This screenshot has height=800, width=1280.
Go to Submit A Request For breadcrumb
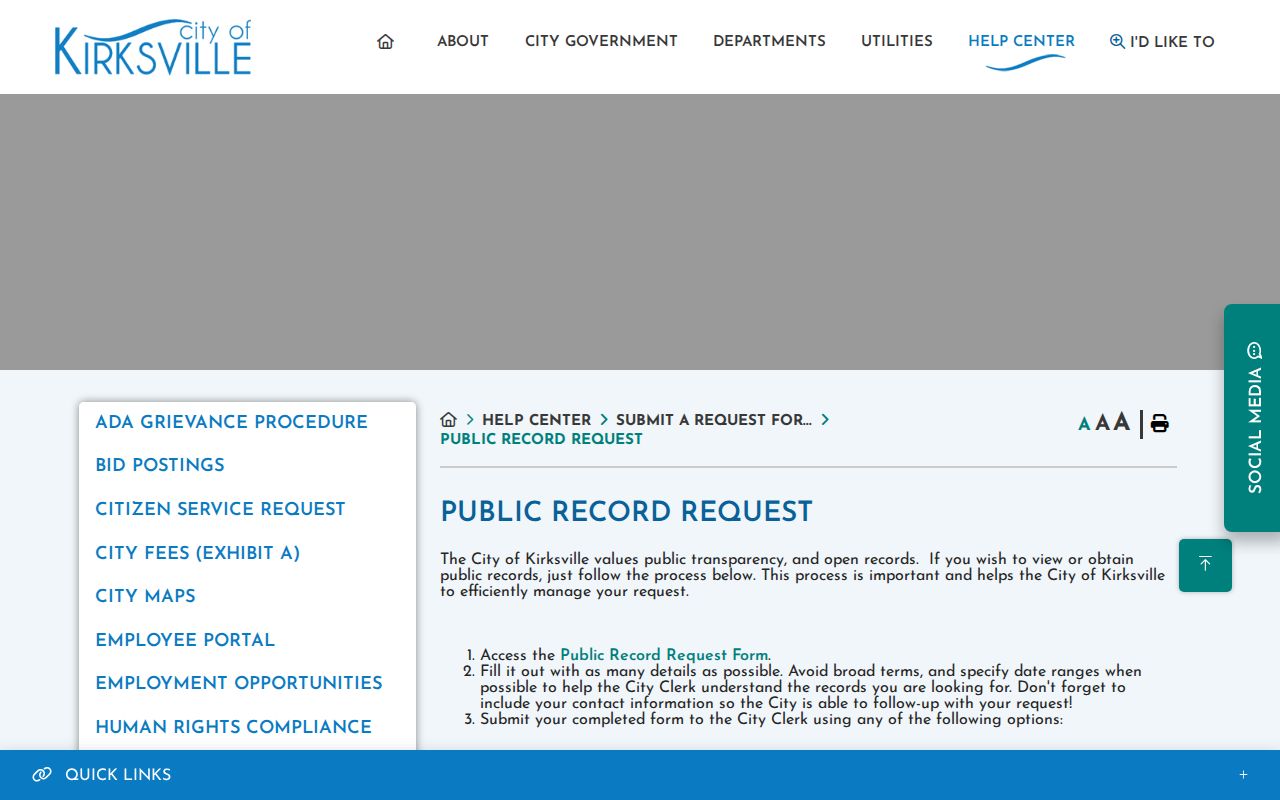(713, 420)
